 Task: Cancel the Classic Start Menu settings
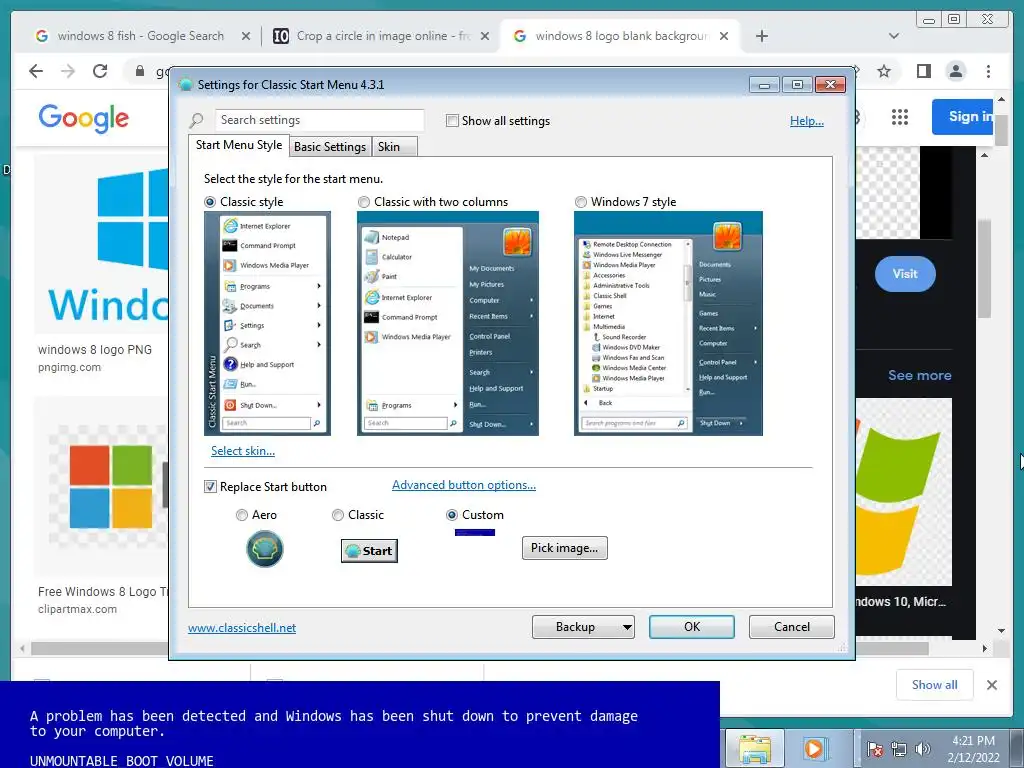[792, 627]
